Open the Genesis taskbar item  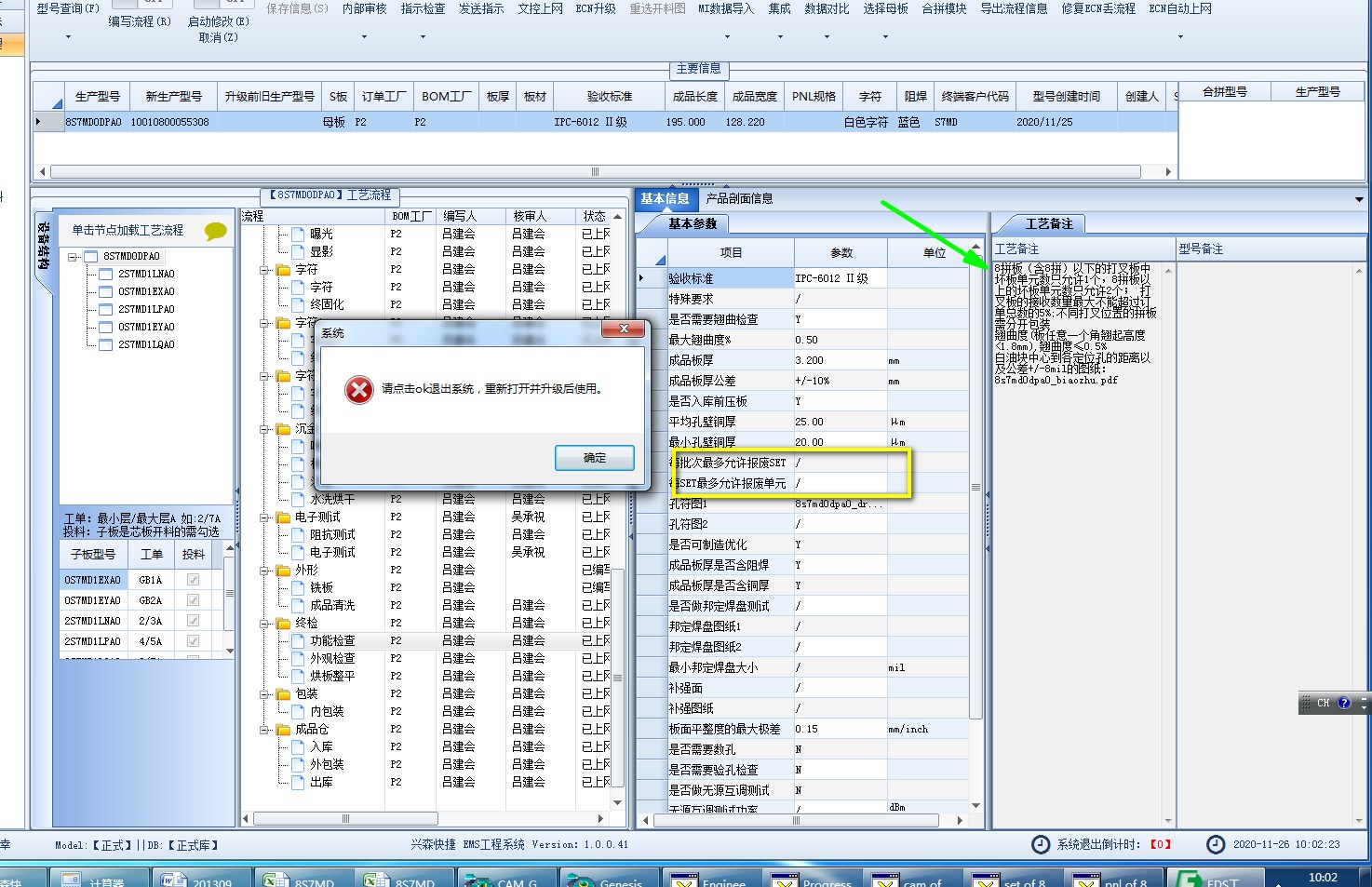(x=608, y=878)
